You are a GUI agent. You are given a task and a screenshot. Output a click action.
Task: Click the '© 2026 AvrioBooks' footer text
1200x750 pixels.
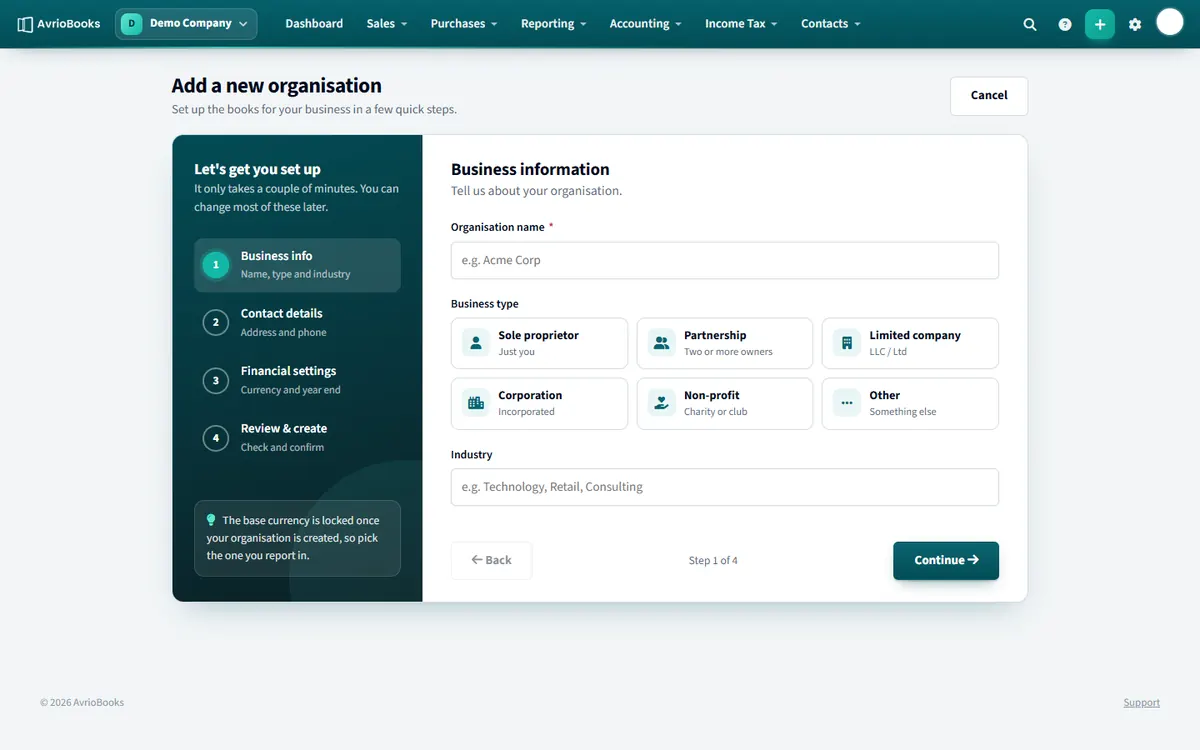[82, 703]
